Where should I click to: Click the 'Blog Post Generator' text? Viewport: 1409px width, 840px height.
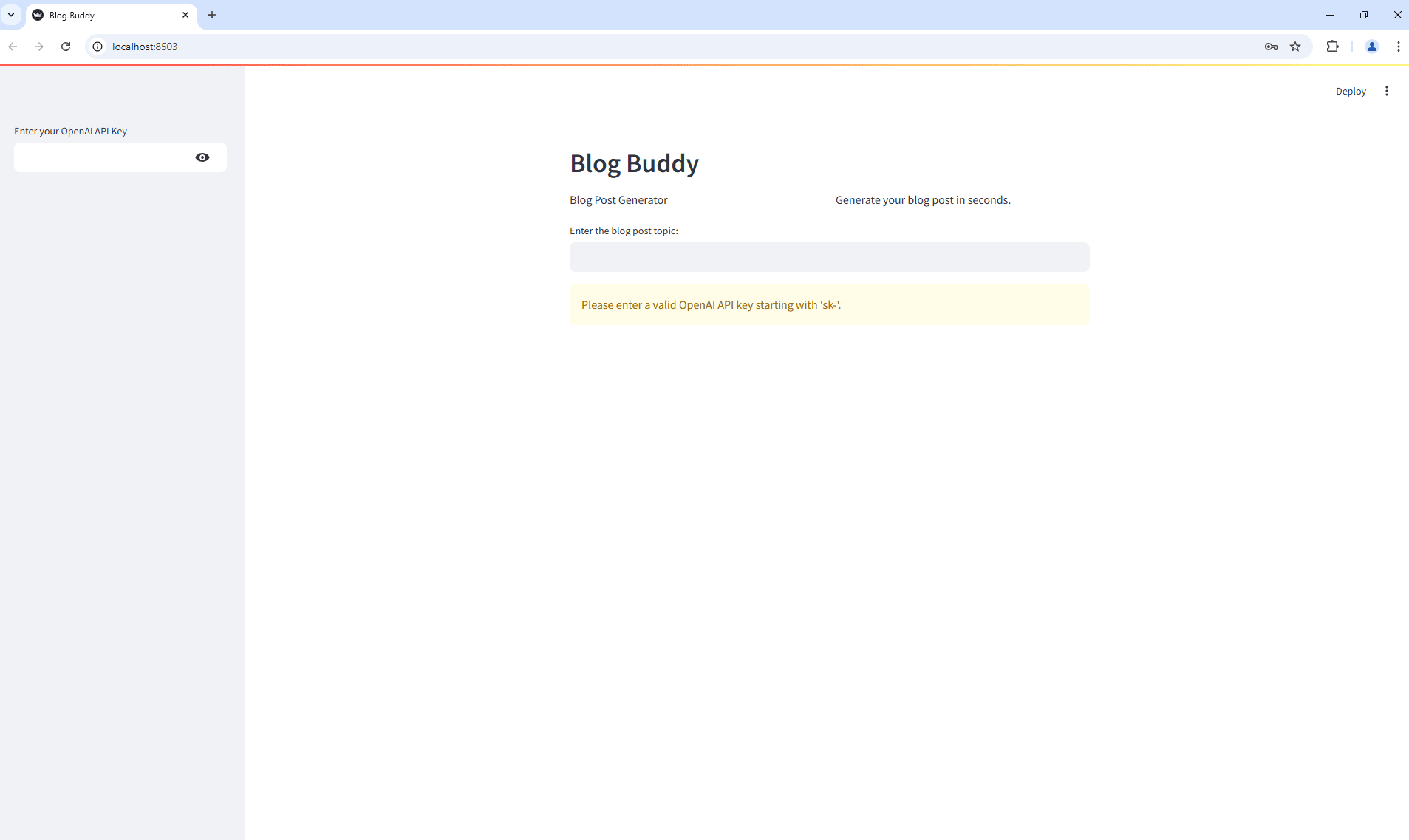tap(618, 200)
